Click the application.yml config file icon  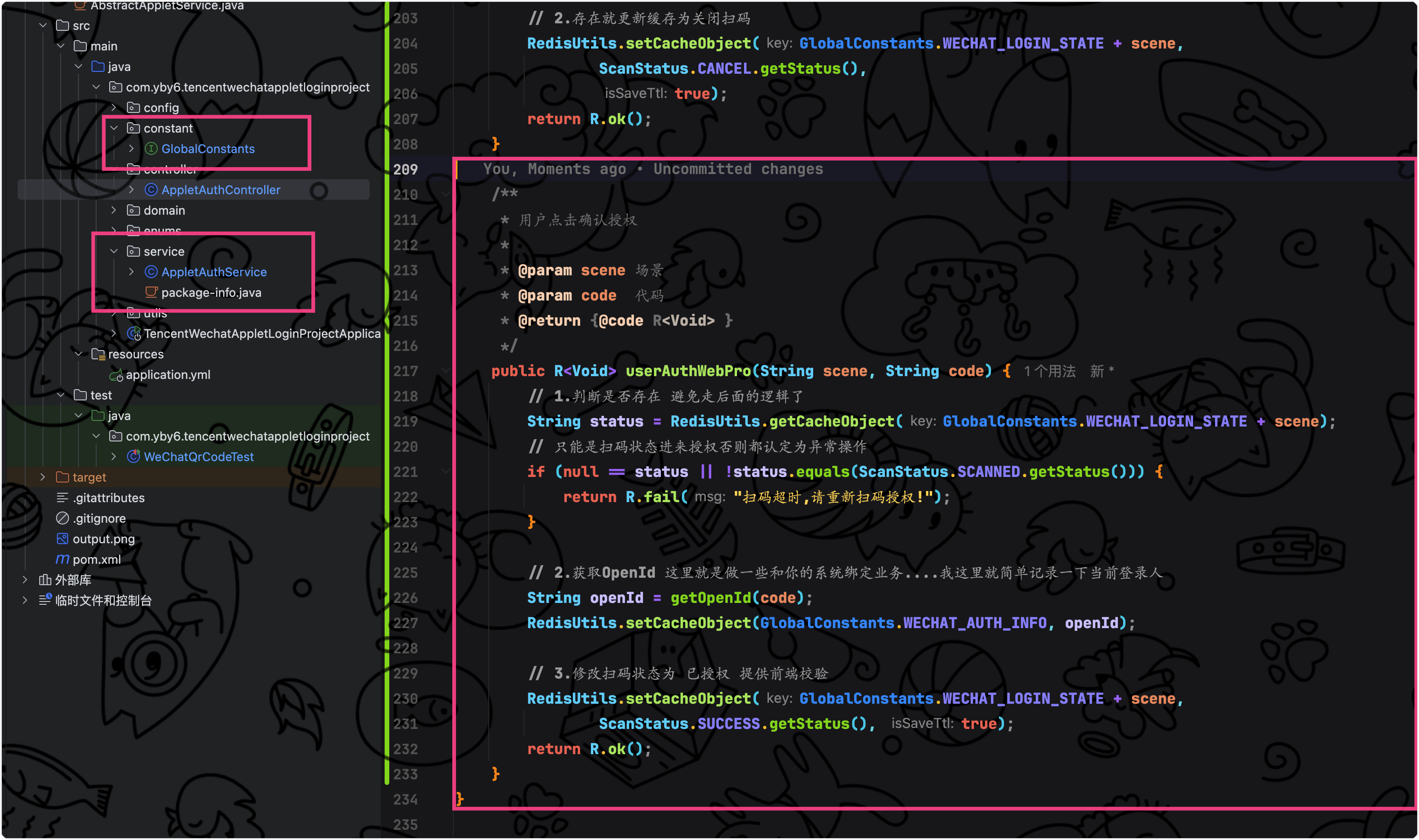coord(116,375)
